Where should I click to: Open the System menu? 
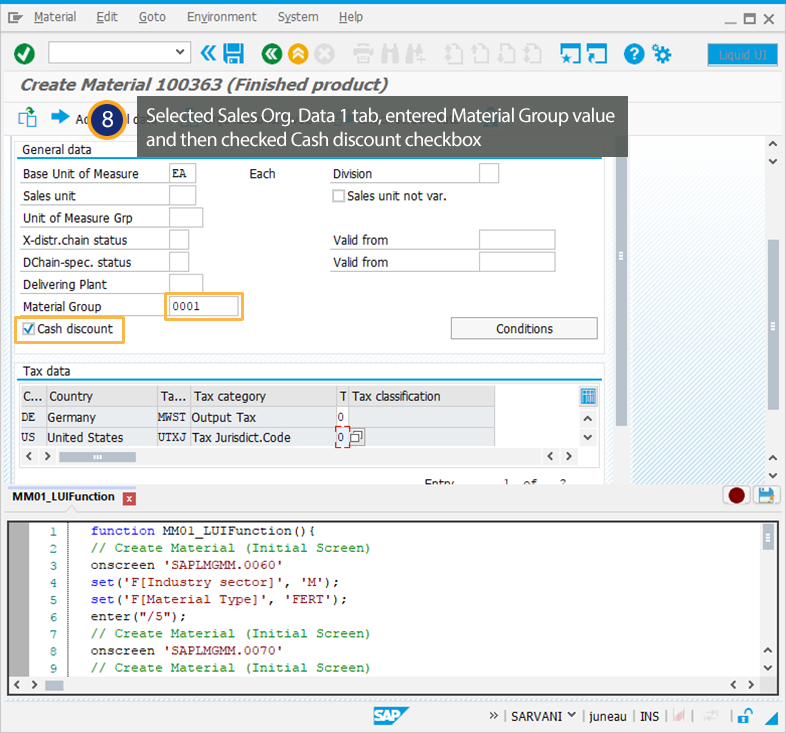coord(298,17)
